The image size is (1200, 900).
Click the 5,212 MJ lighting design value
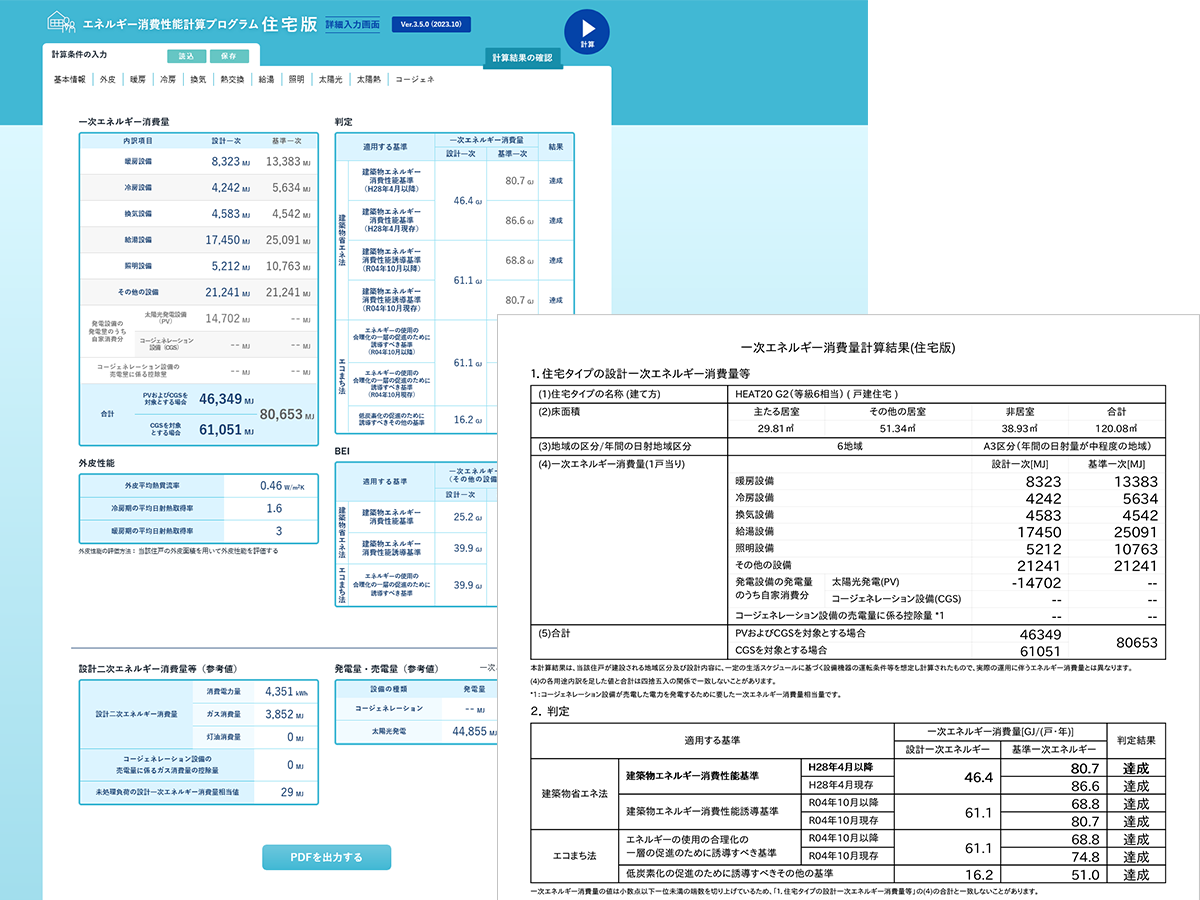(230, 266)
